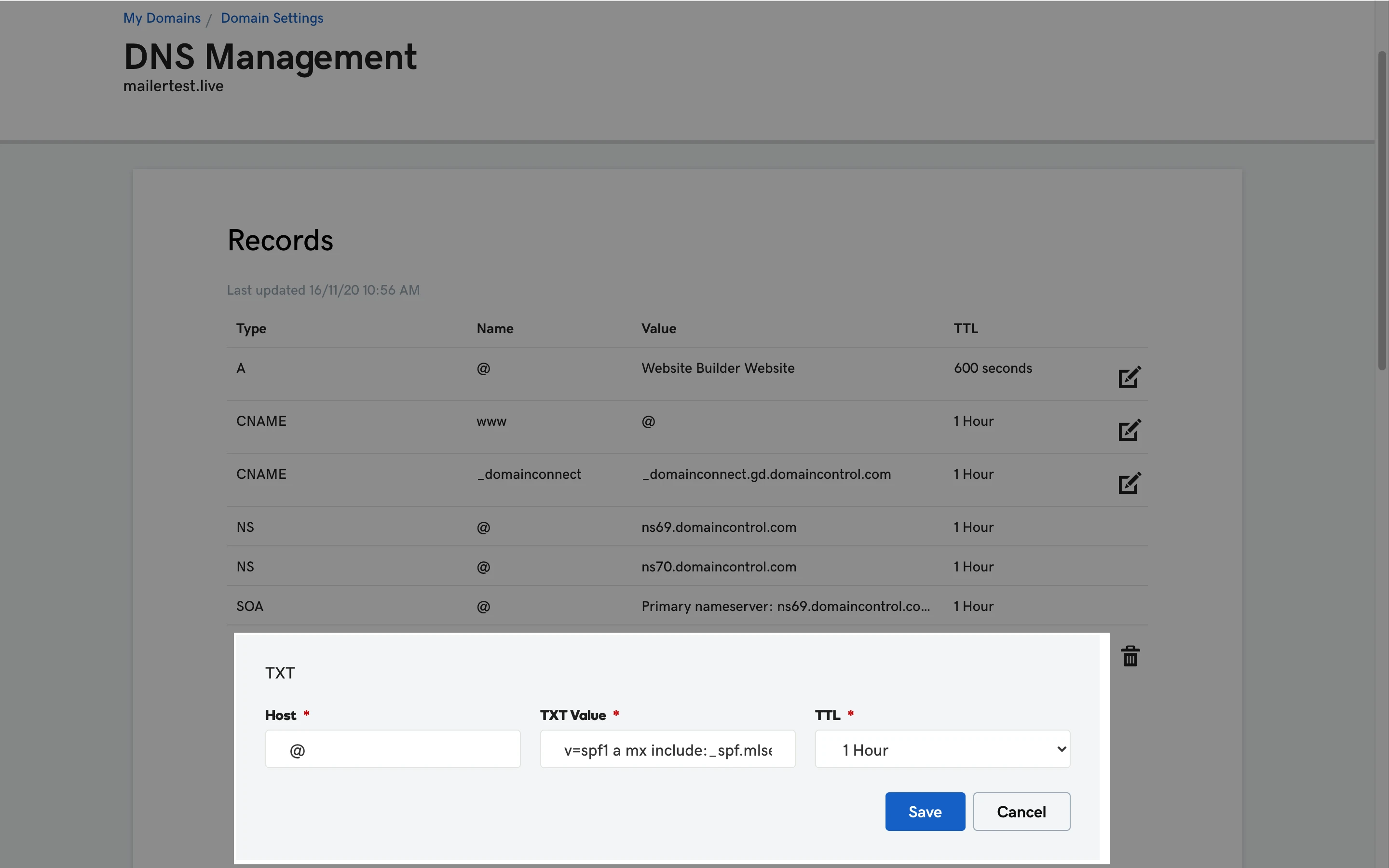Click the Type column header
The width and height of the screenshot is (1389, 868).
[251, 328]
